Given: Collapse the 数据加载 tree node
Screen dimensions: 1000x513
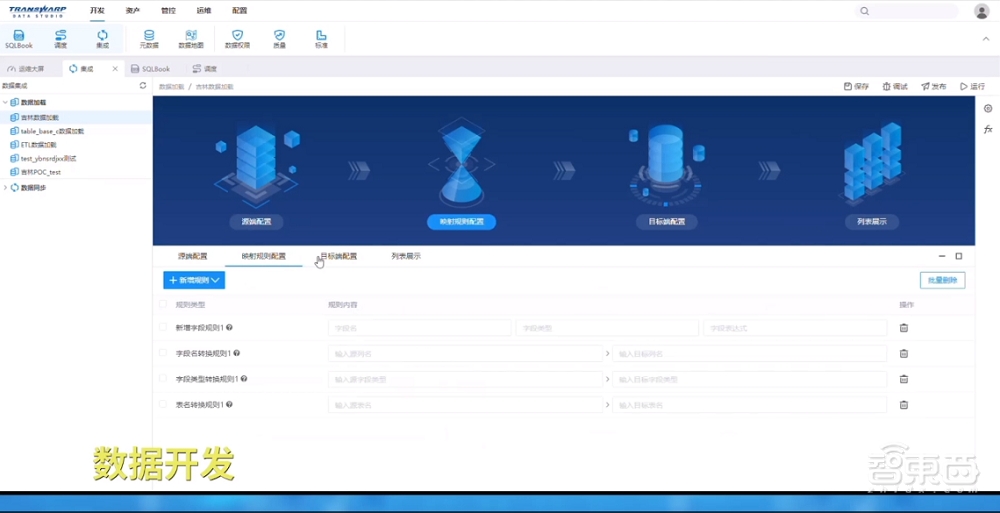Looking at the screenshot, I should pyautogui.click(x=6, y=102).
